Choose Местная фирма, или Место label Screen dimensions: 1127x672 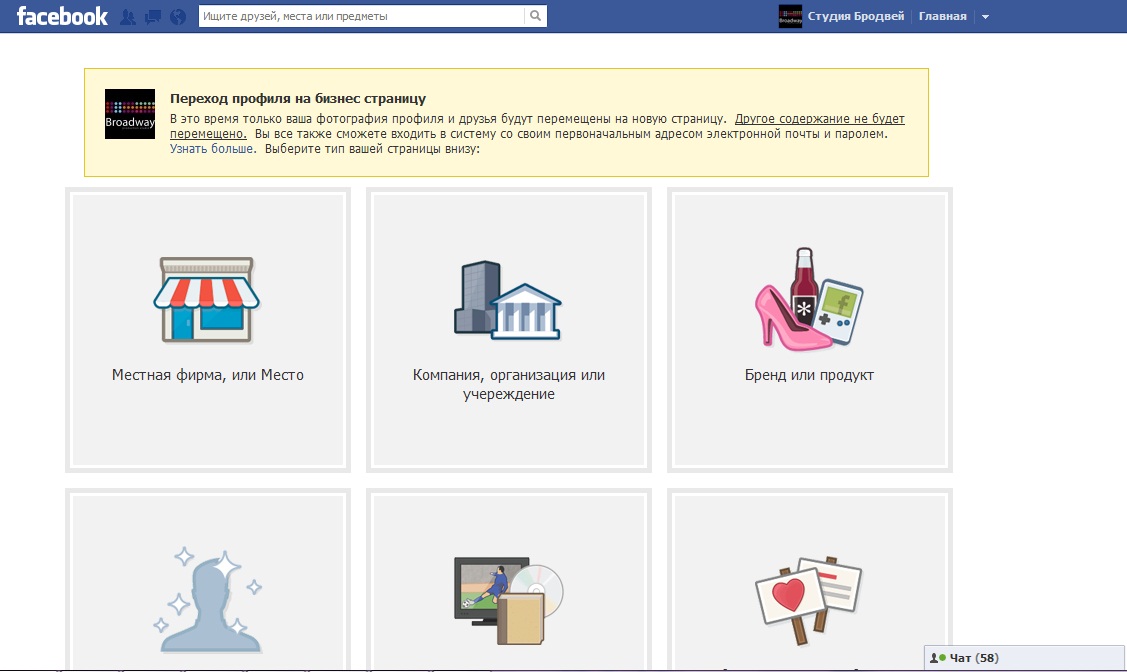208,374
